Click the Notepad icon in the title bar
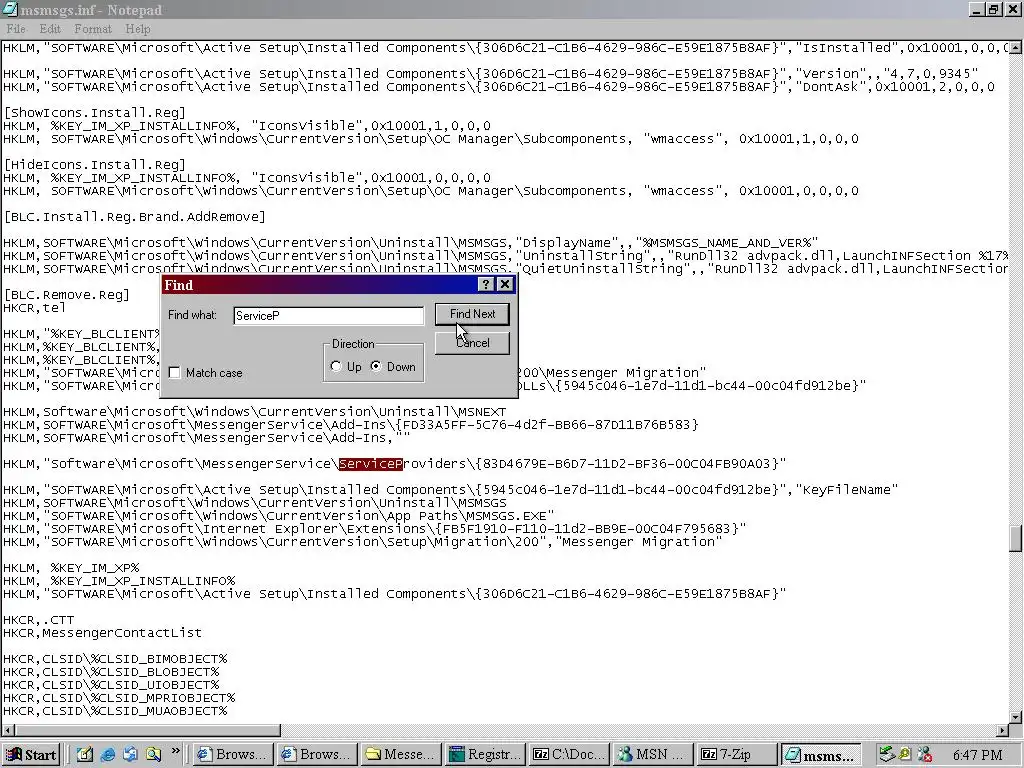The height and width of the screenshot is (768, 1024). point(9,9)
